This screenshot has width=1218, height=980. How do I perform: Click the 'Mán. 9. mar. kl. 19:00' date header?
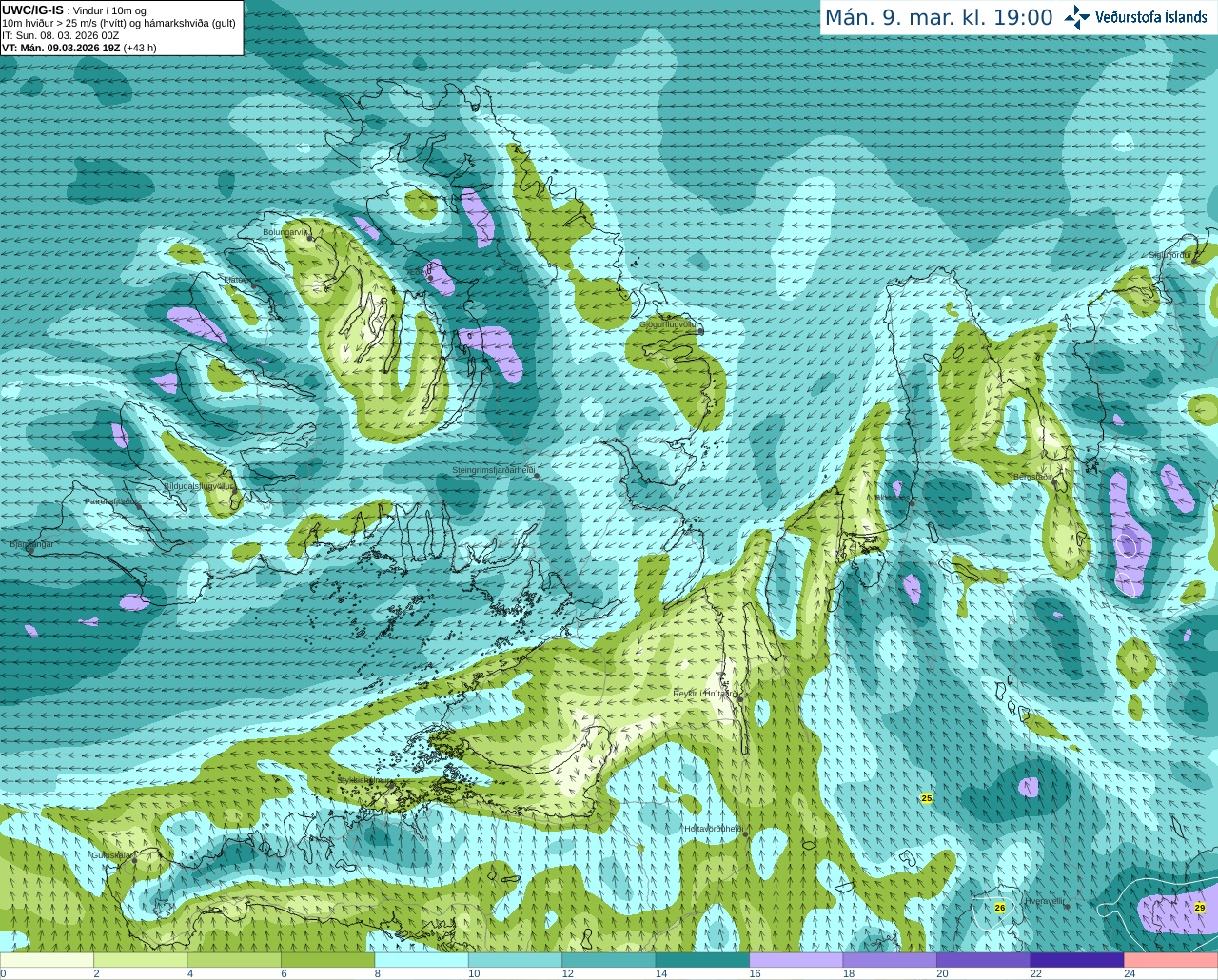[938, 18]
